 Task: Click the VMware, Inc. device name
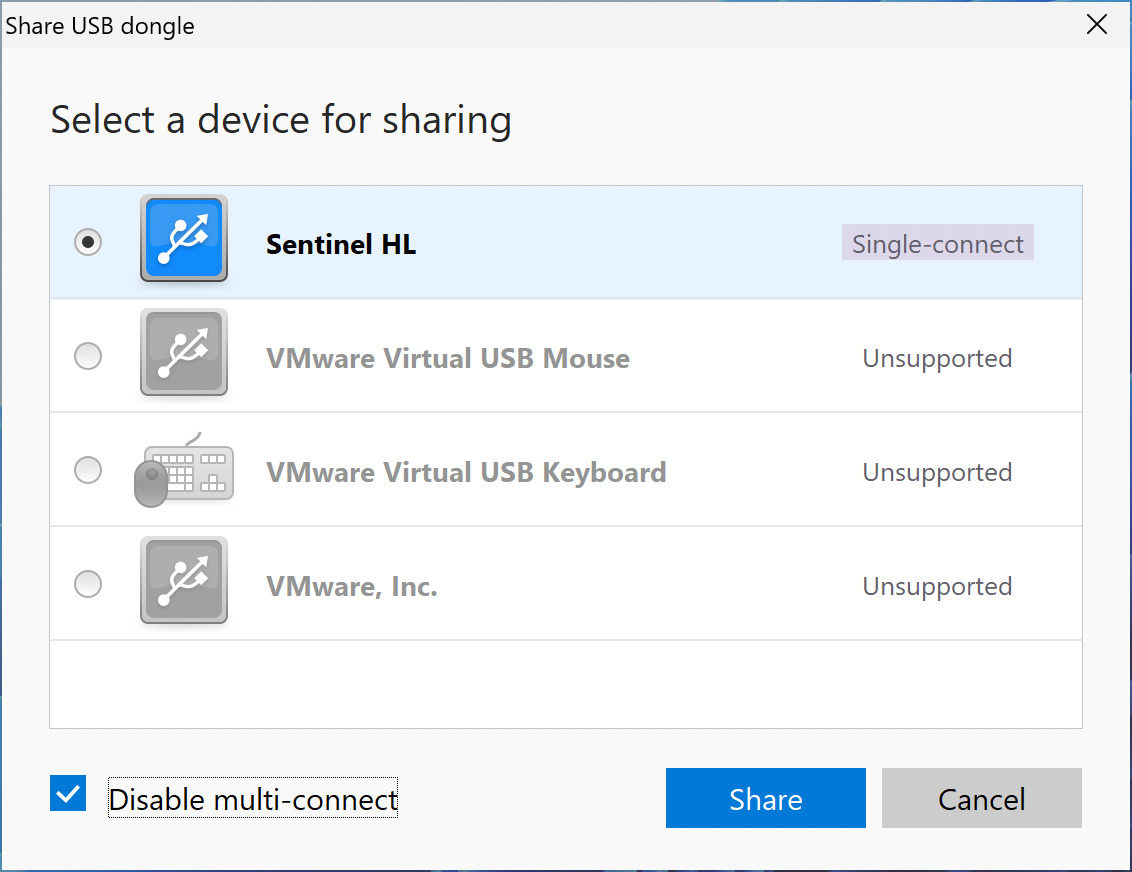click(352, 587)
